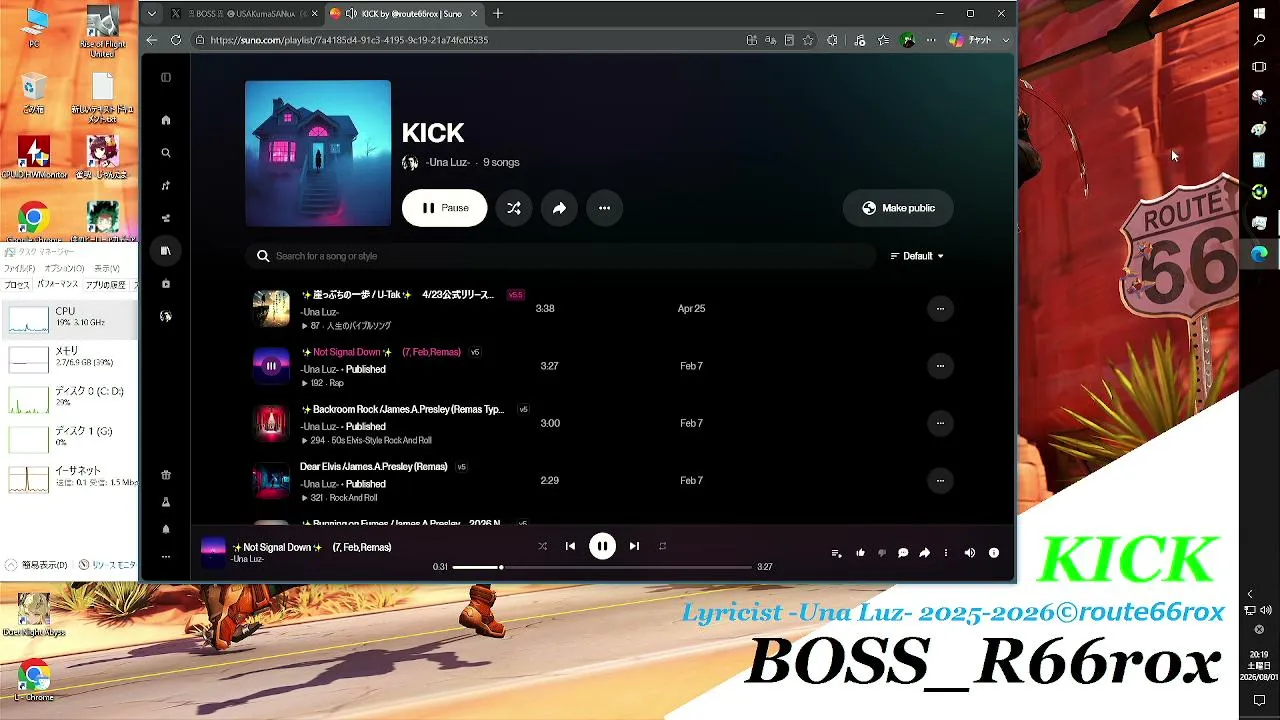Open options for Backroom Rock row
Screen dimensions: 1280x720
(940, 423)
